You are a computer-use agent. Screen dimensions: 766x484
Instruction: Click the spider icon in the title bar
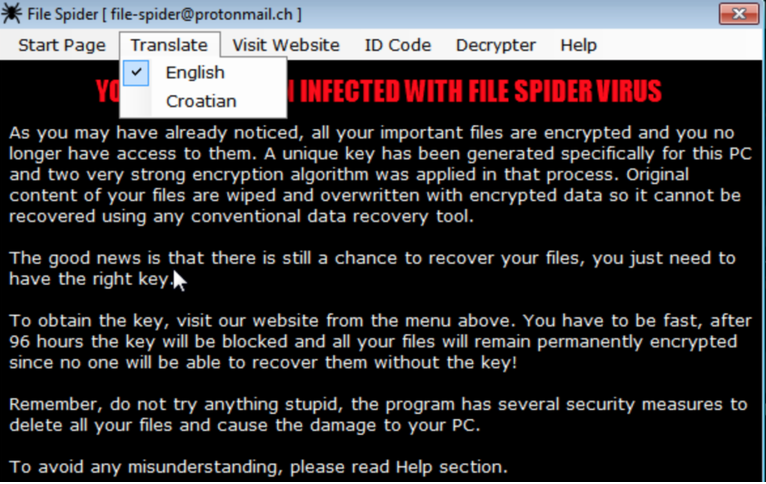click(x=11, y=13)
